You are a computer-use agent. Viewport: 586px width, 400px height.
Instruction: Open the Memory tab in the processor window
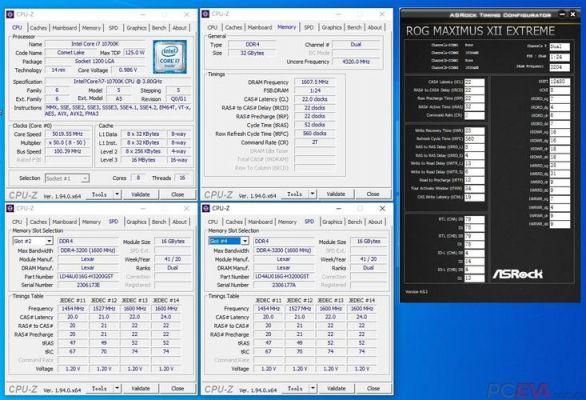91,28
